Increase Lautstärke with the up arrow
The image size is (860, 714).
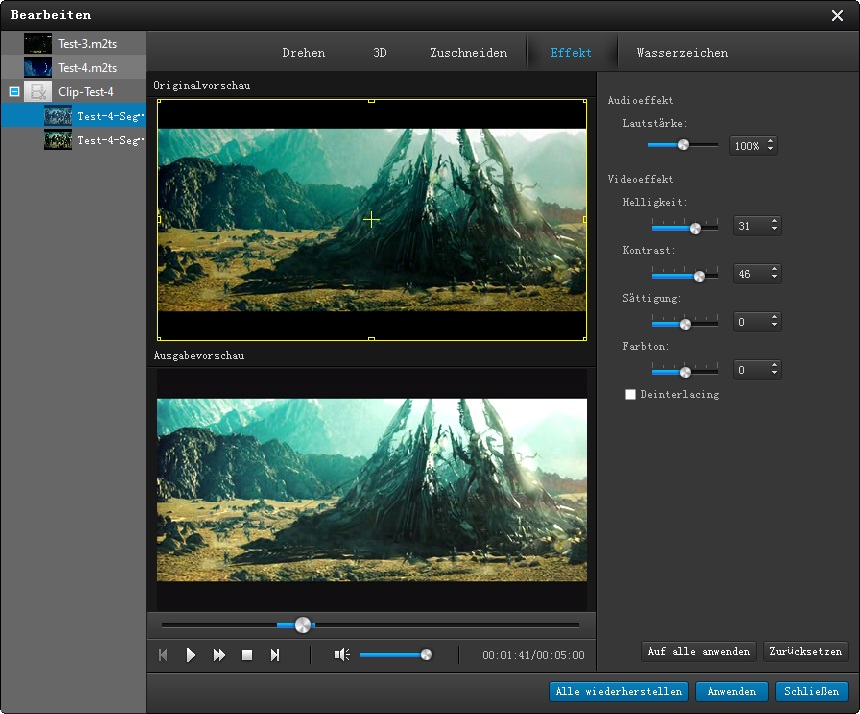pos(771,141)
